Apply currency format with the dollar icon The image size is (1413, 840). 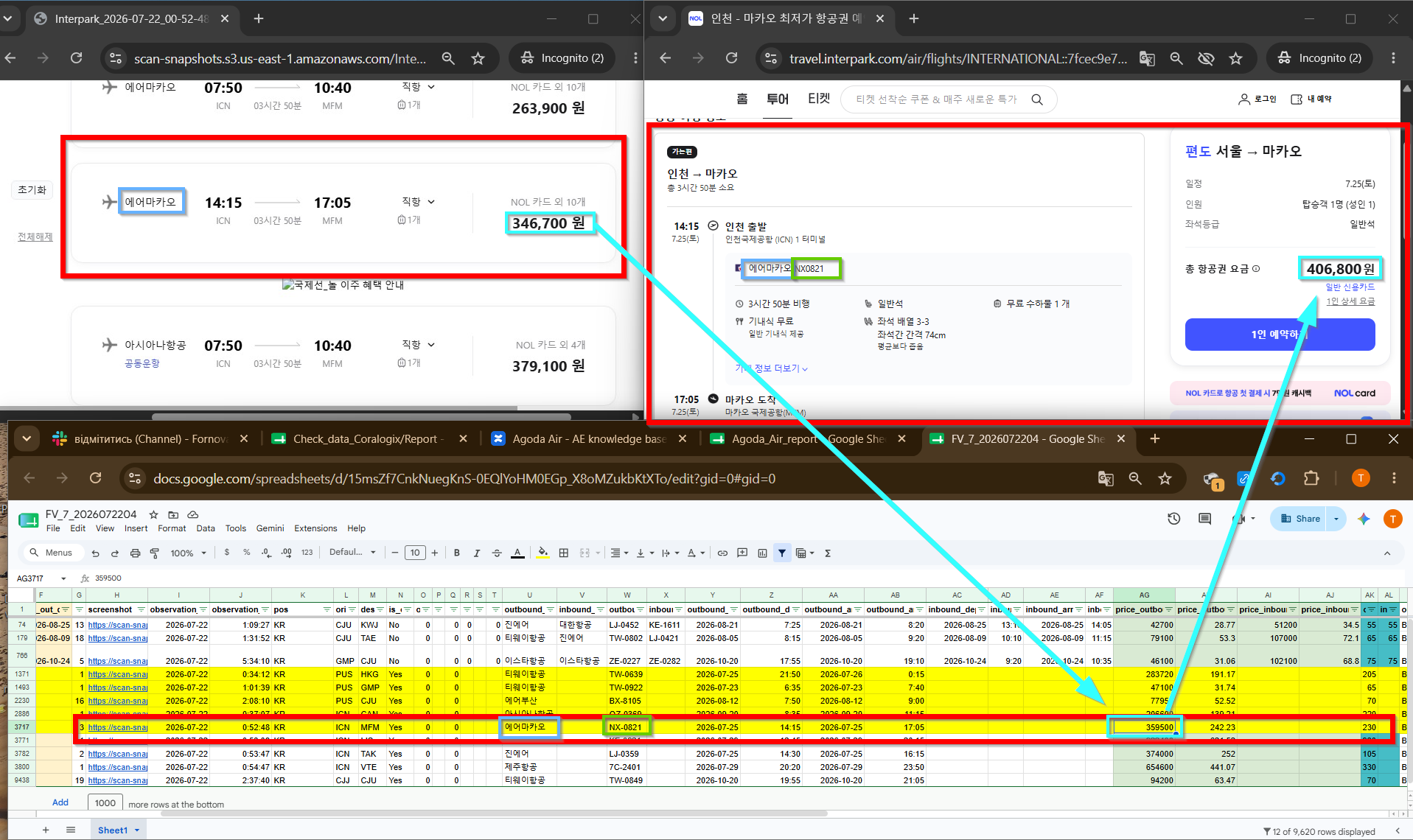(227, 553)
